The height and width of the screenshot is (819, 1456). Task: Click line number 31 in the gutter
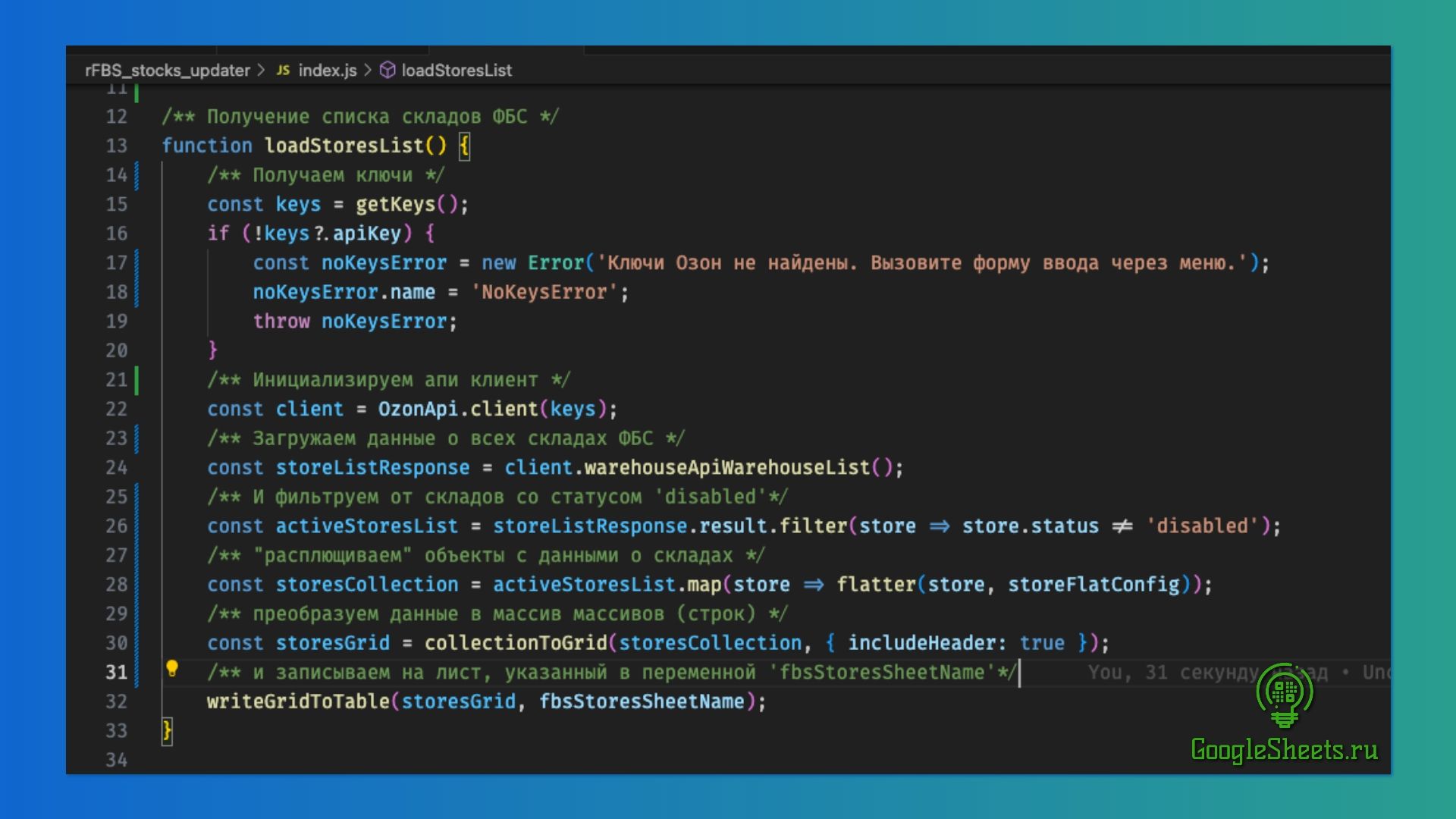point(116,673)
